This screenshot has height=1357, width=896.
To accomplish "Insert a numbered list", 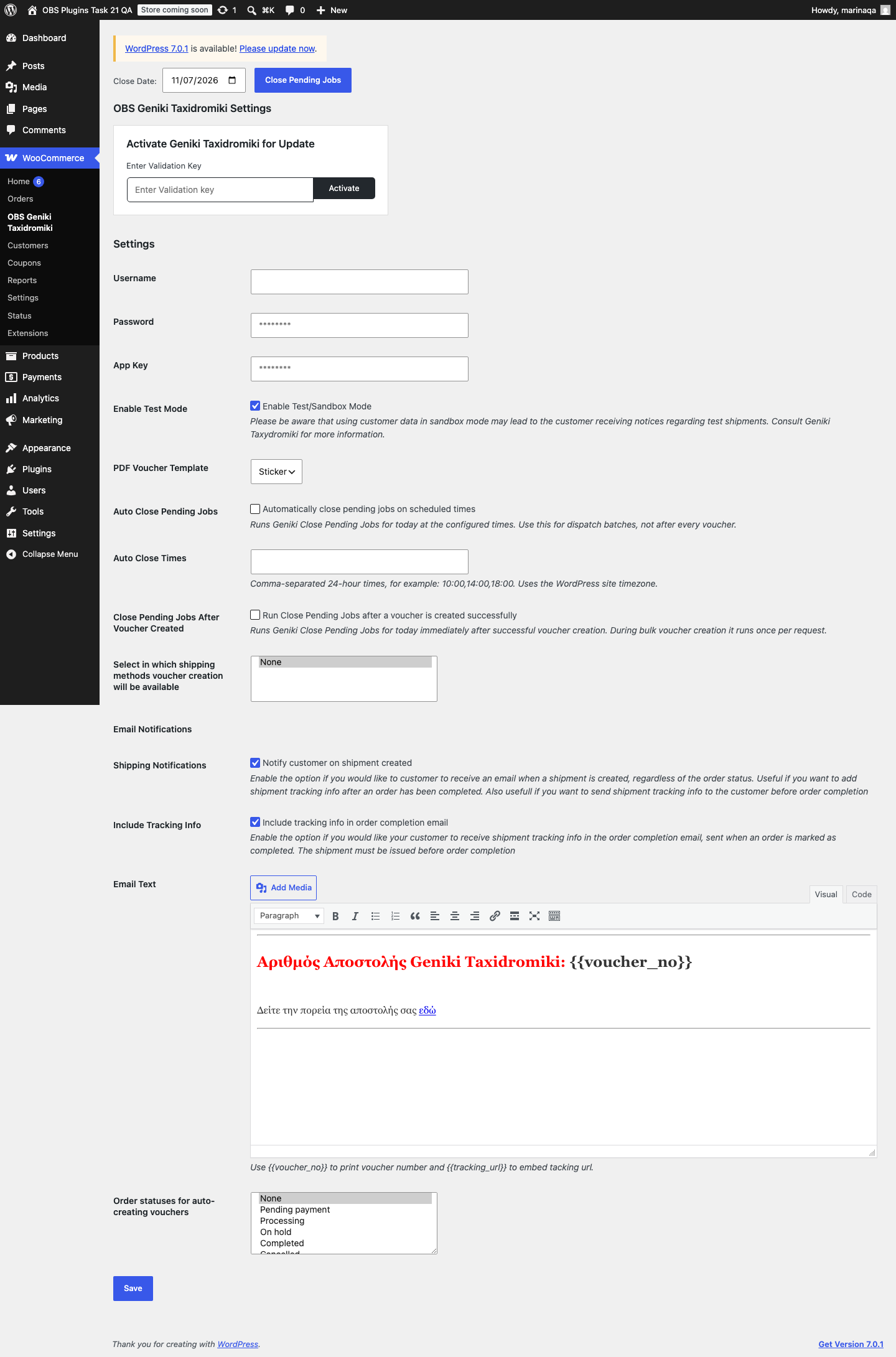I will [x=395, y=916].
